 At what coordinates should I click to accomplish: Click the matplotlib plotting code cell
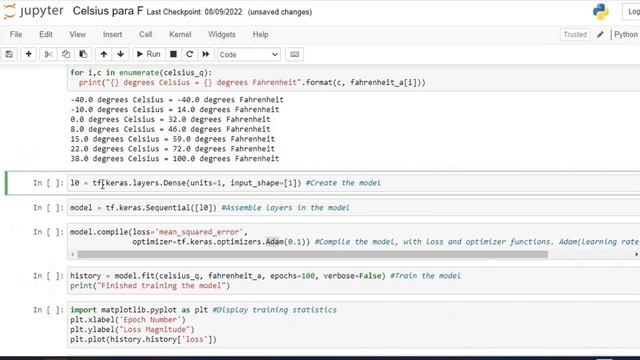pos(353,324)
